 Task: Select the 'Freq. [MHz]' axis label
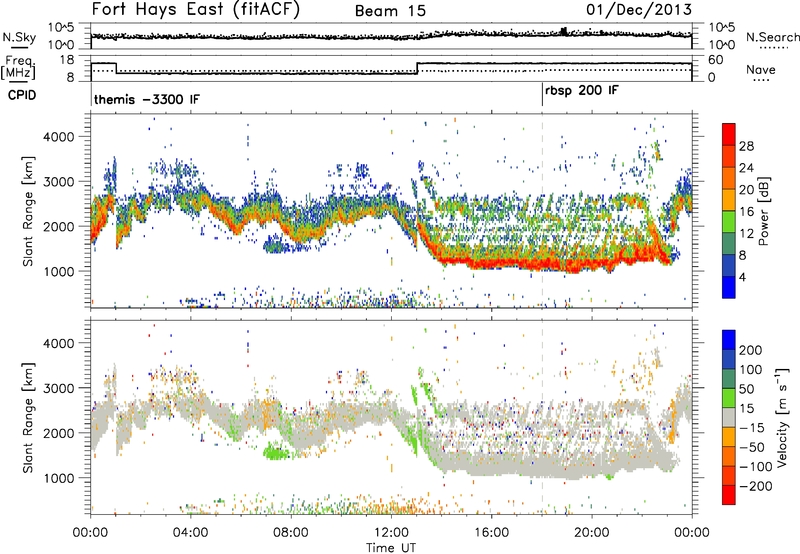coord(18,68)
